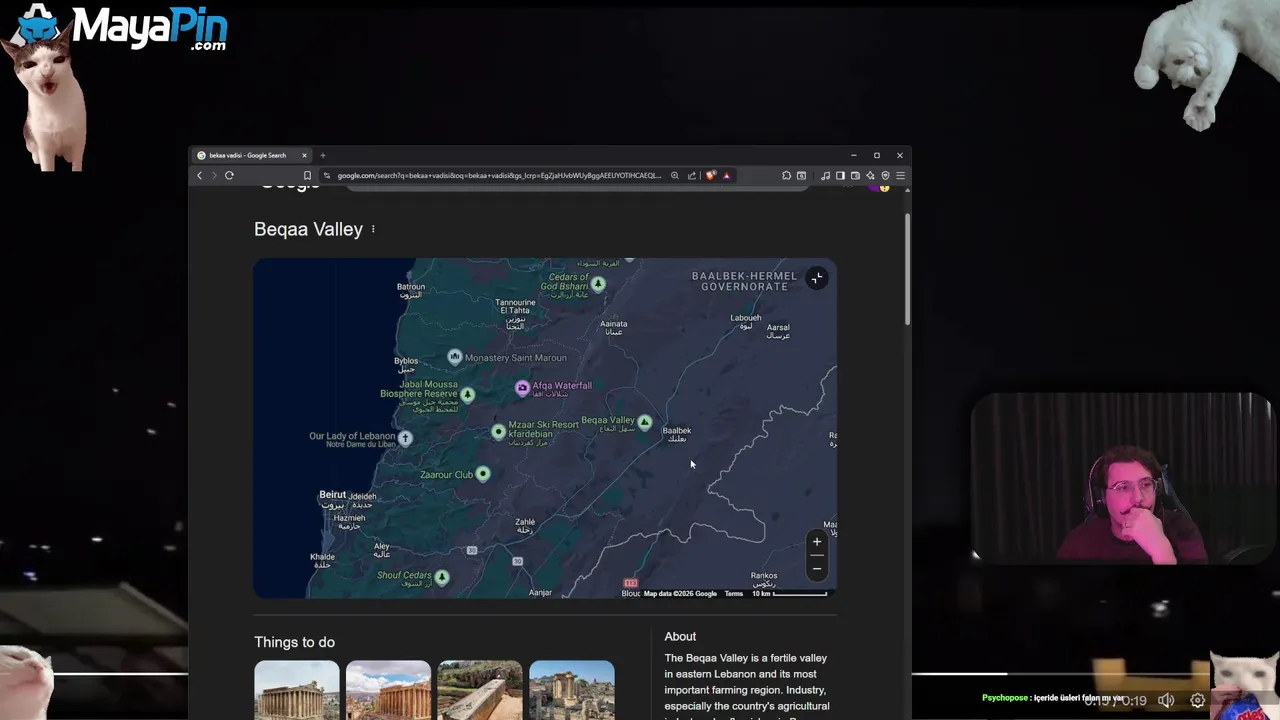Click the 'Map data ©2026 Google' attribution
Screen dimensions: 1280x720
tap(680, 594)
